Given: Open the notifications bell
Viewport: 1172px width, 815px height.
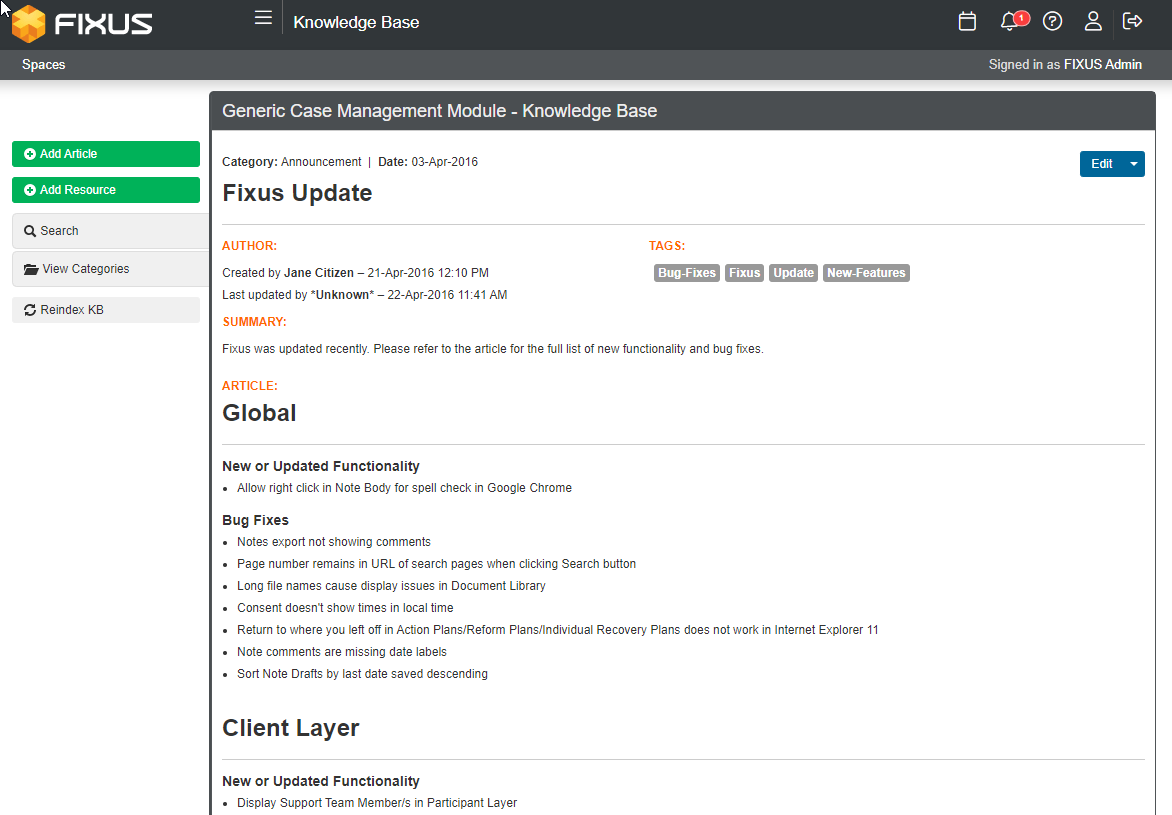Looking at the screenshot, I should click(1009, 21).
